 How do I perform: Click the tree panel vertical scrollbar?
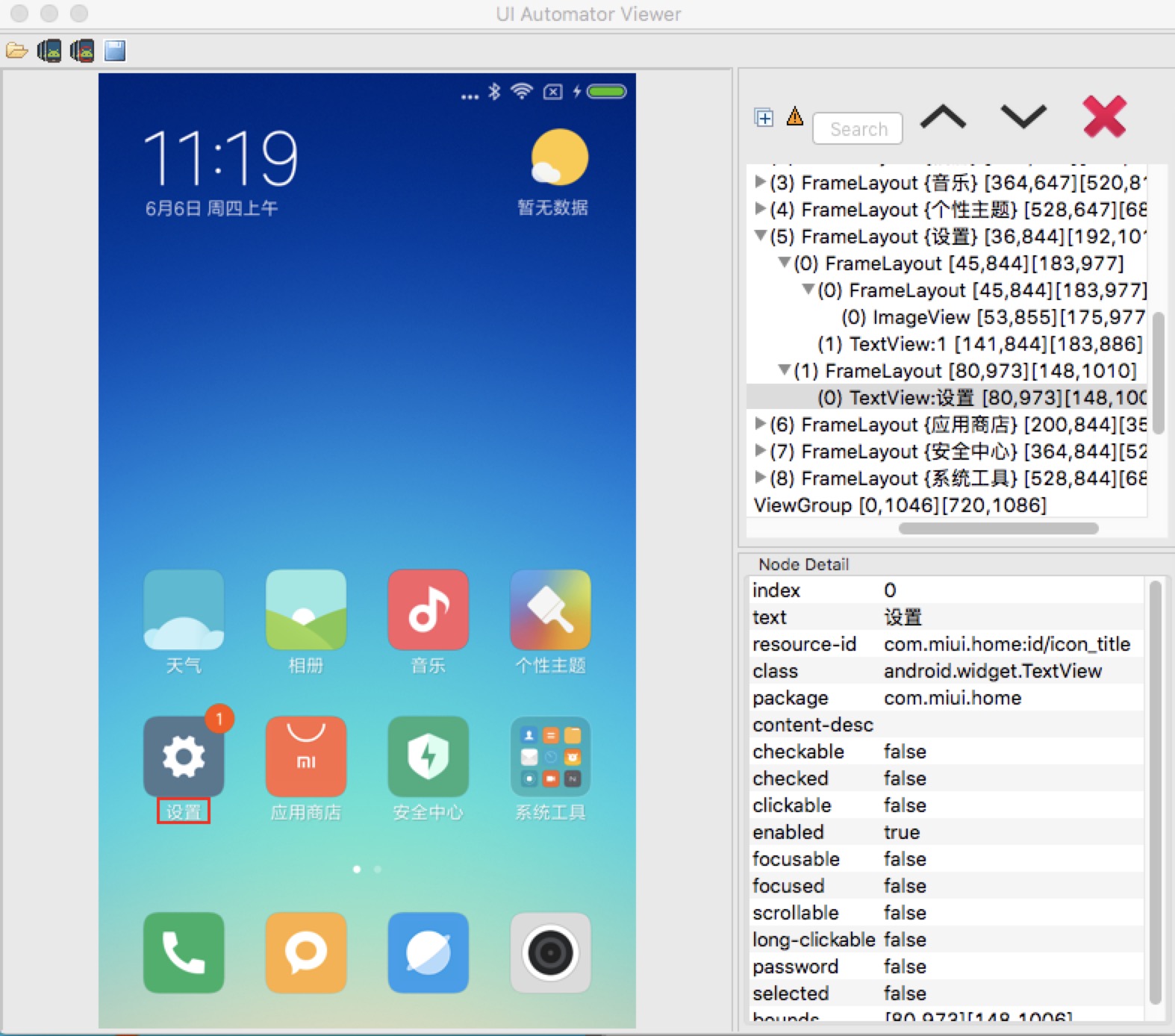pos(1159,372)
